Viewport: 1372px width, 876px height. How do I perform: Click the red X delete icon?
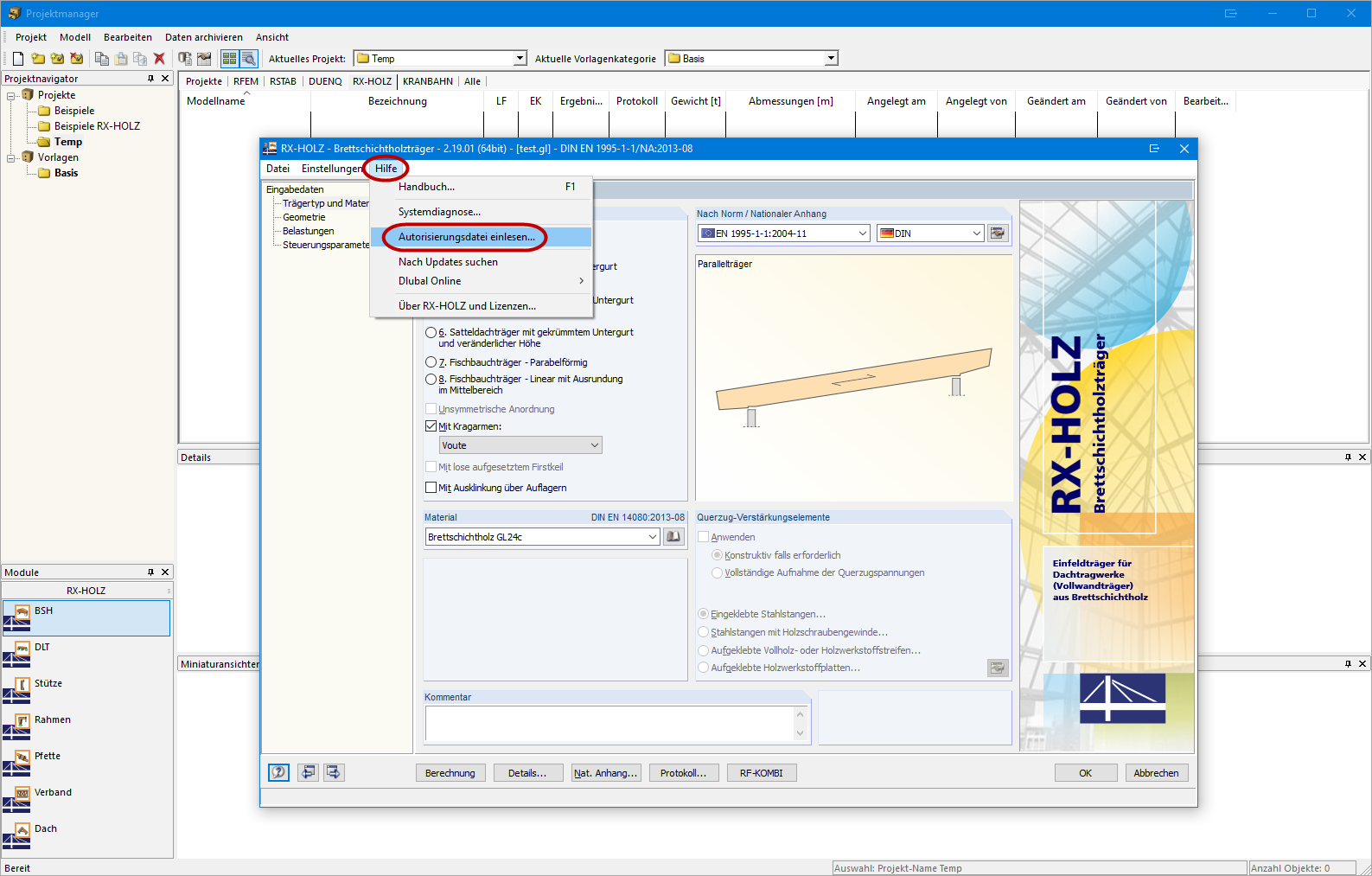click(x=159, y=59)
